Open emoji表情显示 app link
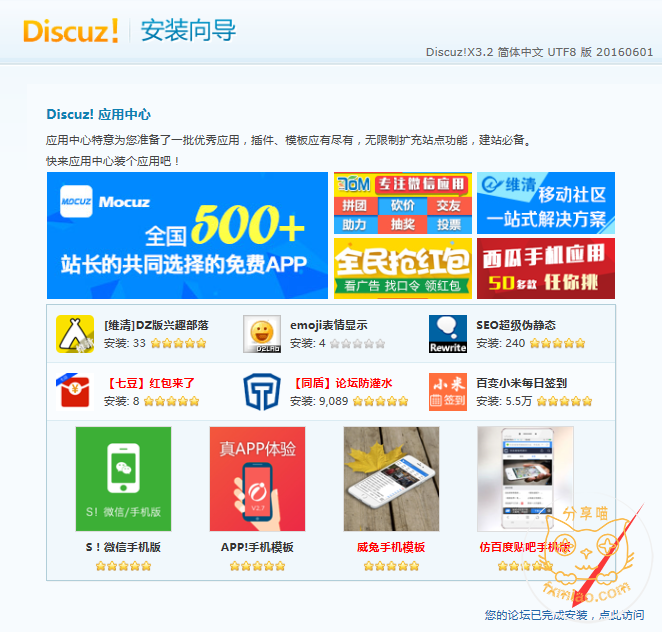662x632 pixels. click(x=328, y=325)
